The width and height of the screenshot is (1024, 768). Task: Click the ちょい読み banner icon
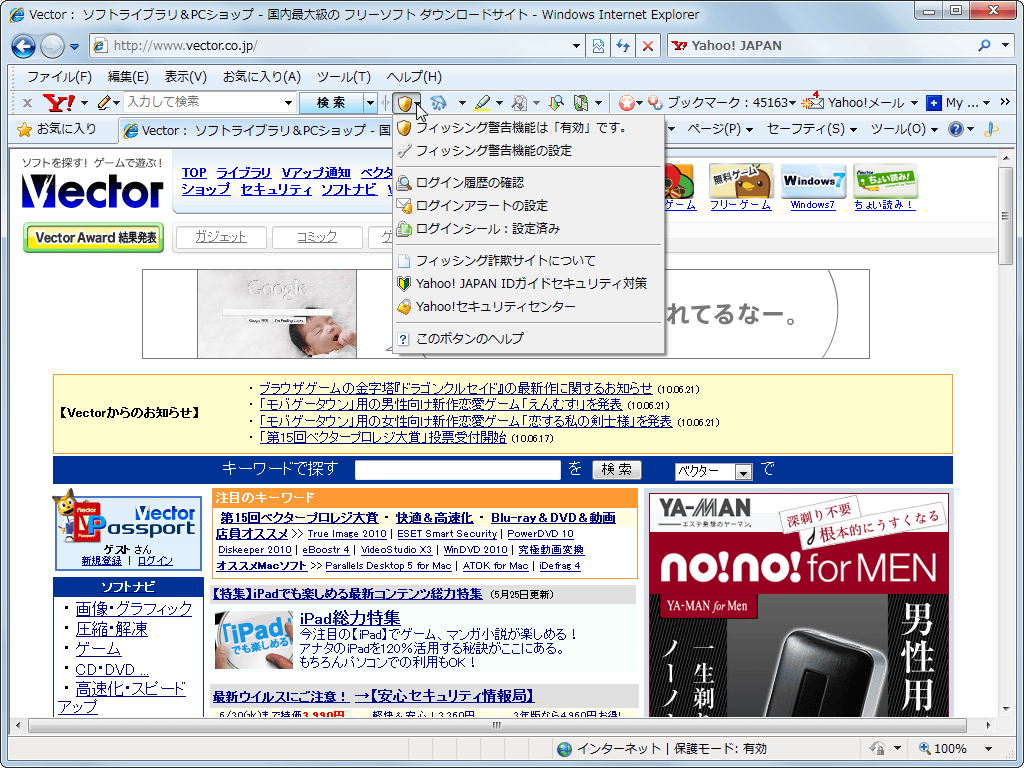tap(885, 181)
